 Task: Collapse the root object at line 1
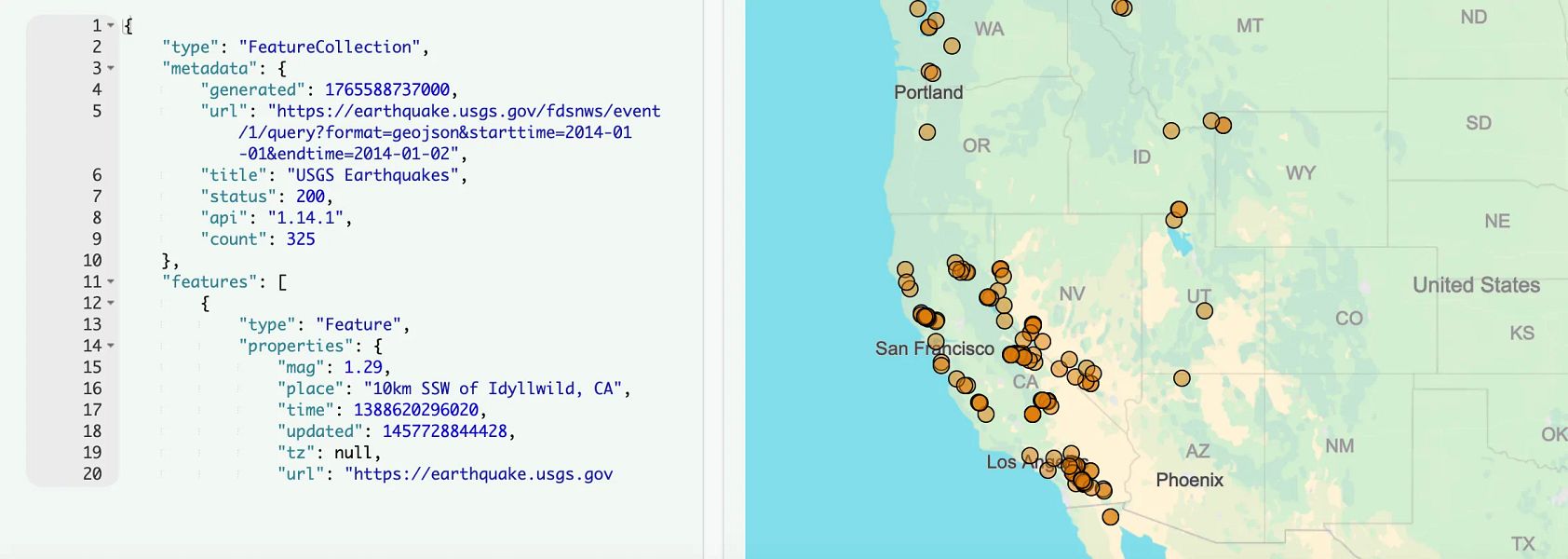(111, 26)
